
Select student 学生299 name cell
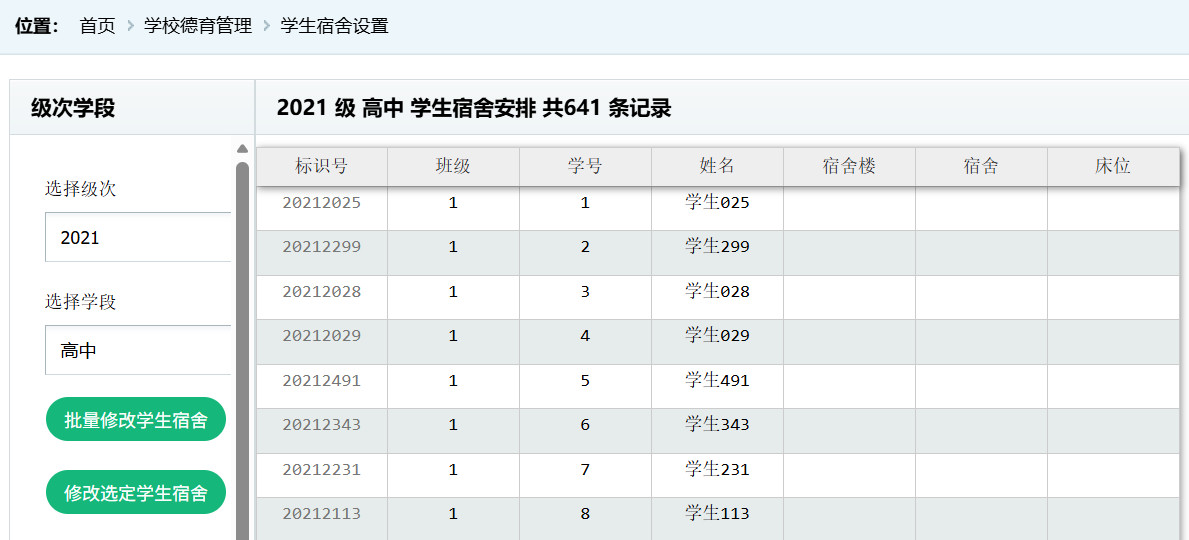pos(717,247)
